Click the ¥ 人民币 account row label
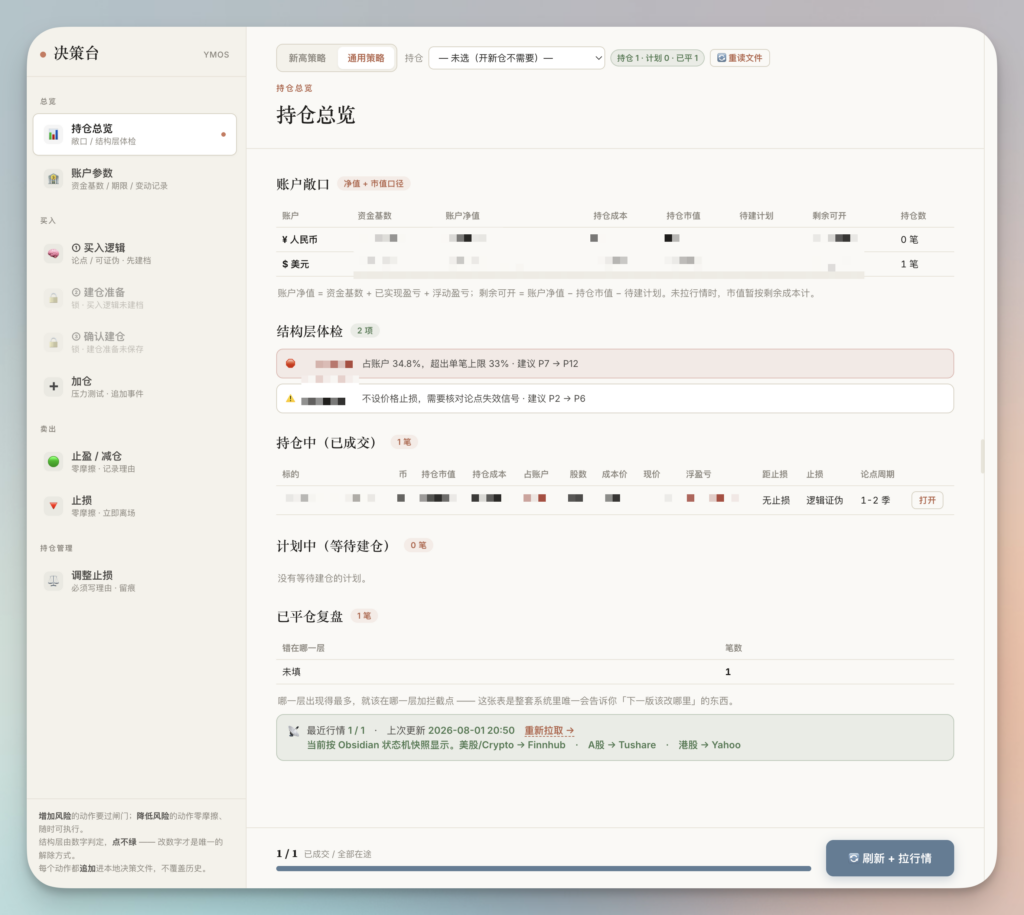The width and height of the screenshot is (1024, 915). [300, 240]
